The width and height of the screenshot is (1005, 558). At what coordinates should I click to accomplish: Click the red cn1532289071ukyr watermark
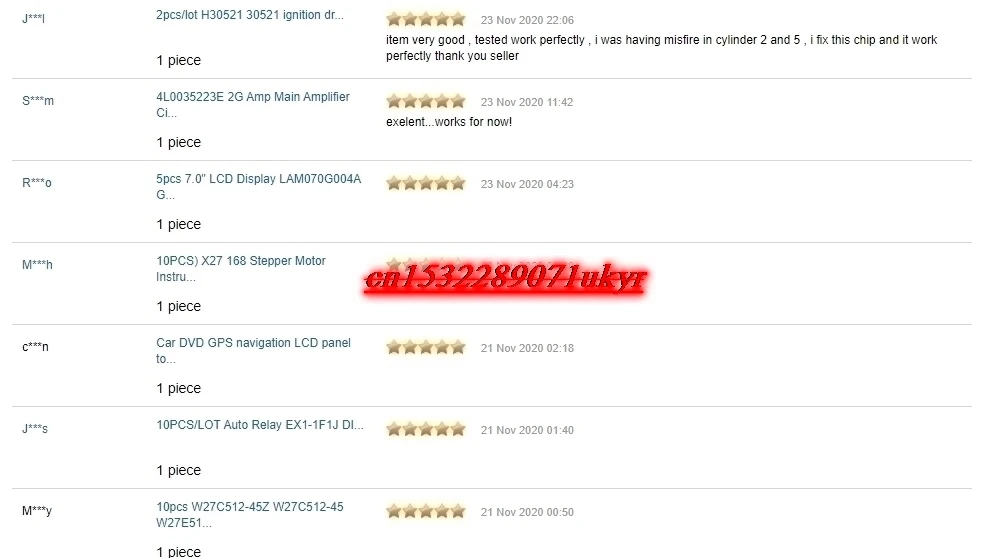(505, 279)
